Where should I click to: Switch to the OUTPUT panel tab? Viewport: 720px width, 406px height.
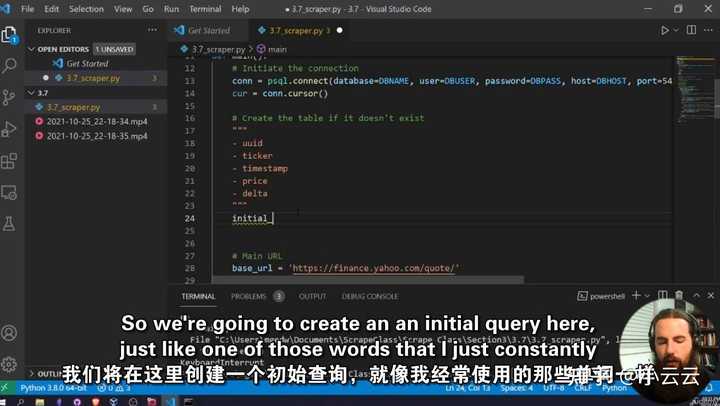(x=312, y=296)
